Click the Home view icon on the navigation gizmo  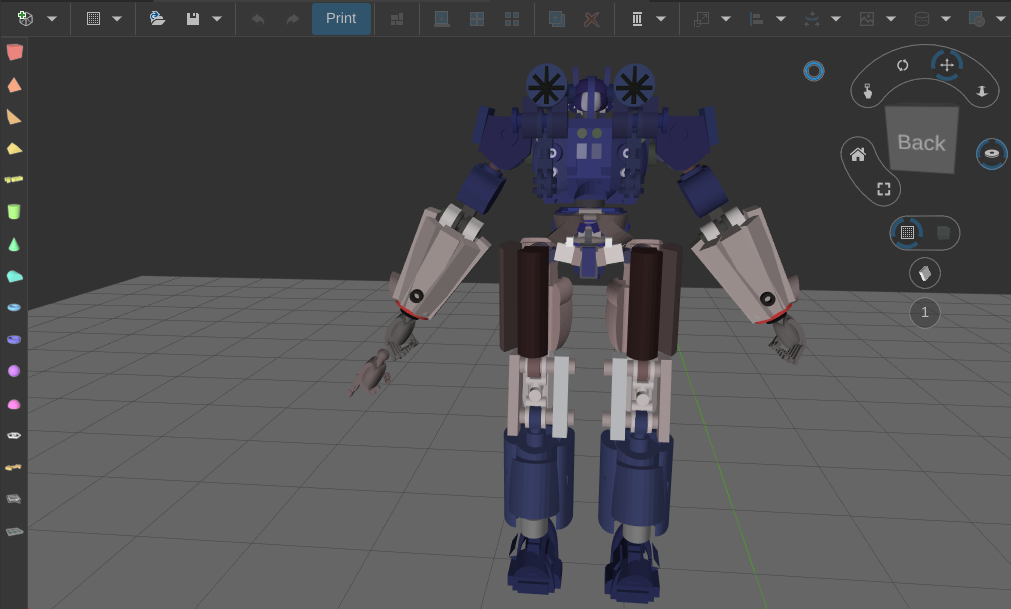coord(857,154)
